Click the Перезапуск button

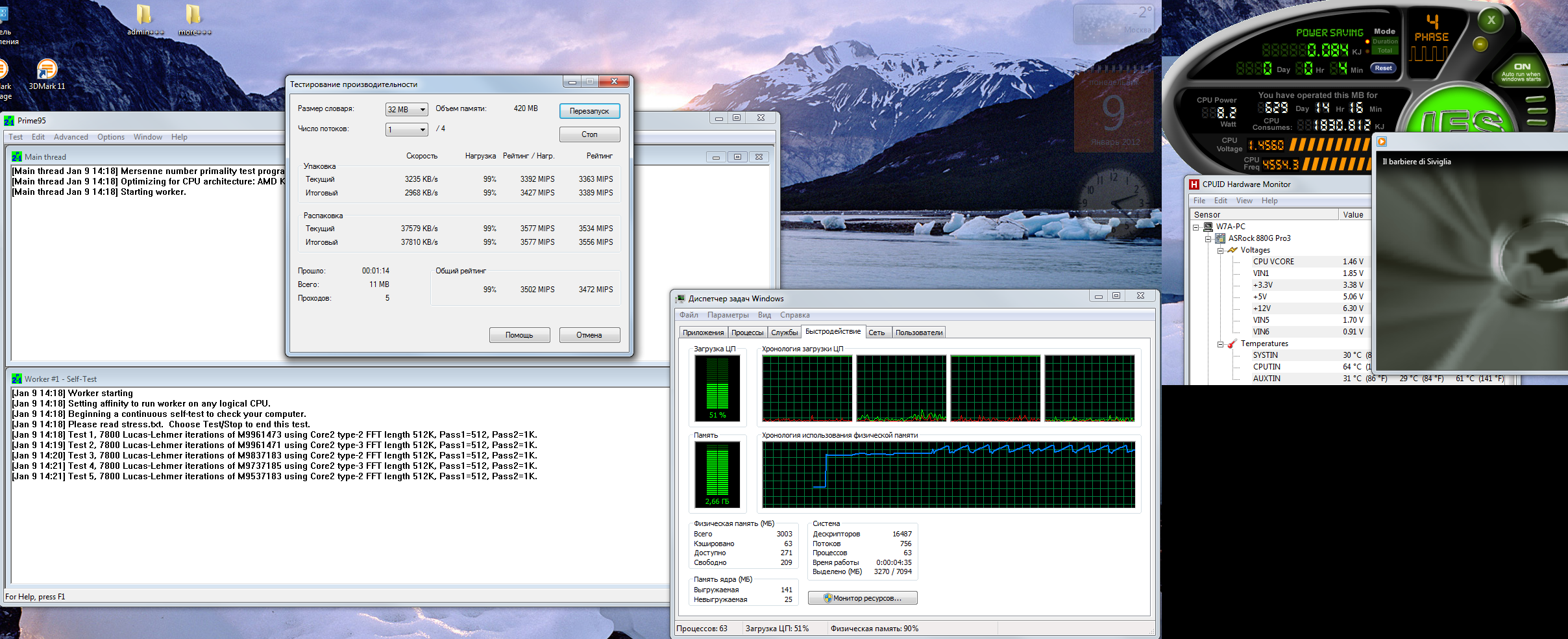tap(589, 111)
